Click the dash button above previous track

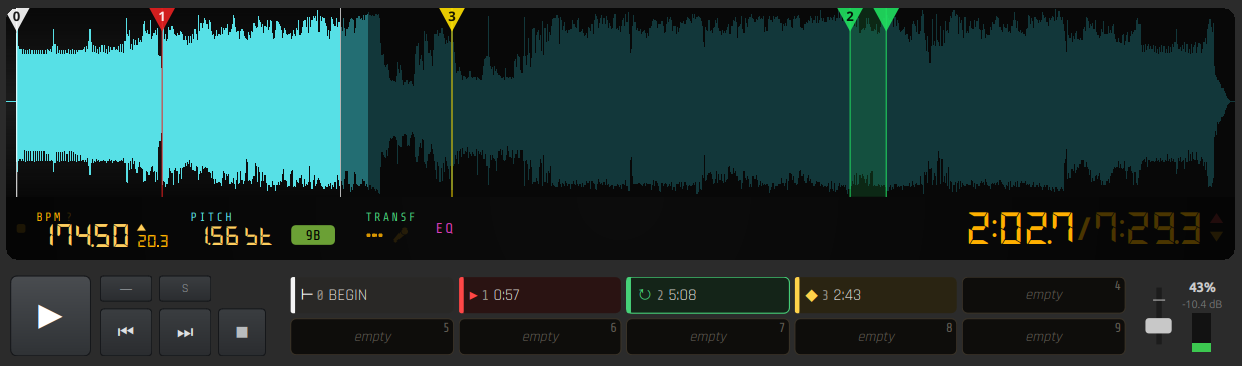(x=126, y=289)
